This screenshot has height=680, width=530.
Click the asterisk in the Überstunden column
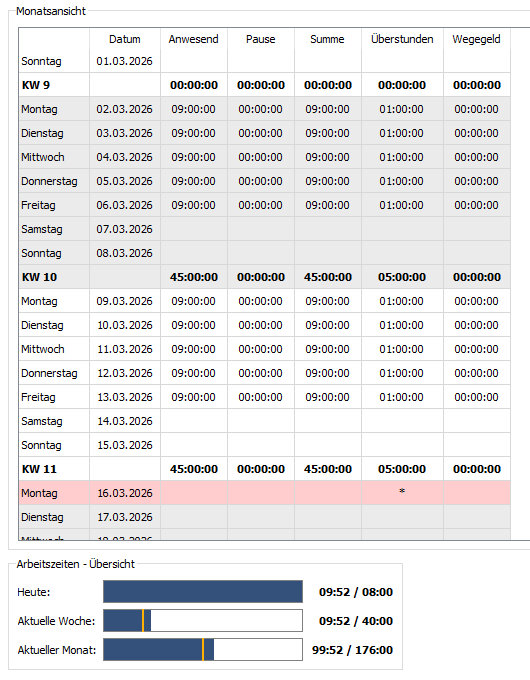click(x=402, y=492)
